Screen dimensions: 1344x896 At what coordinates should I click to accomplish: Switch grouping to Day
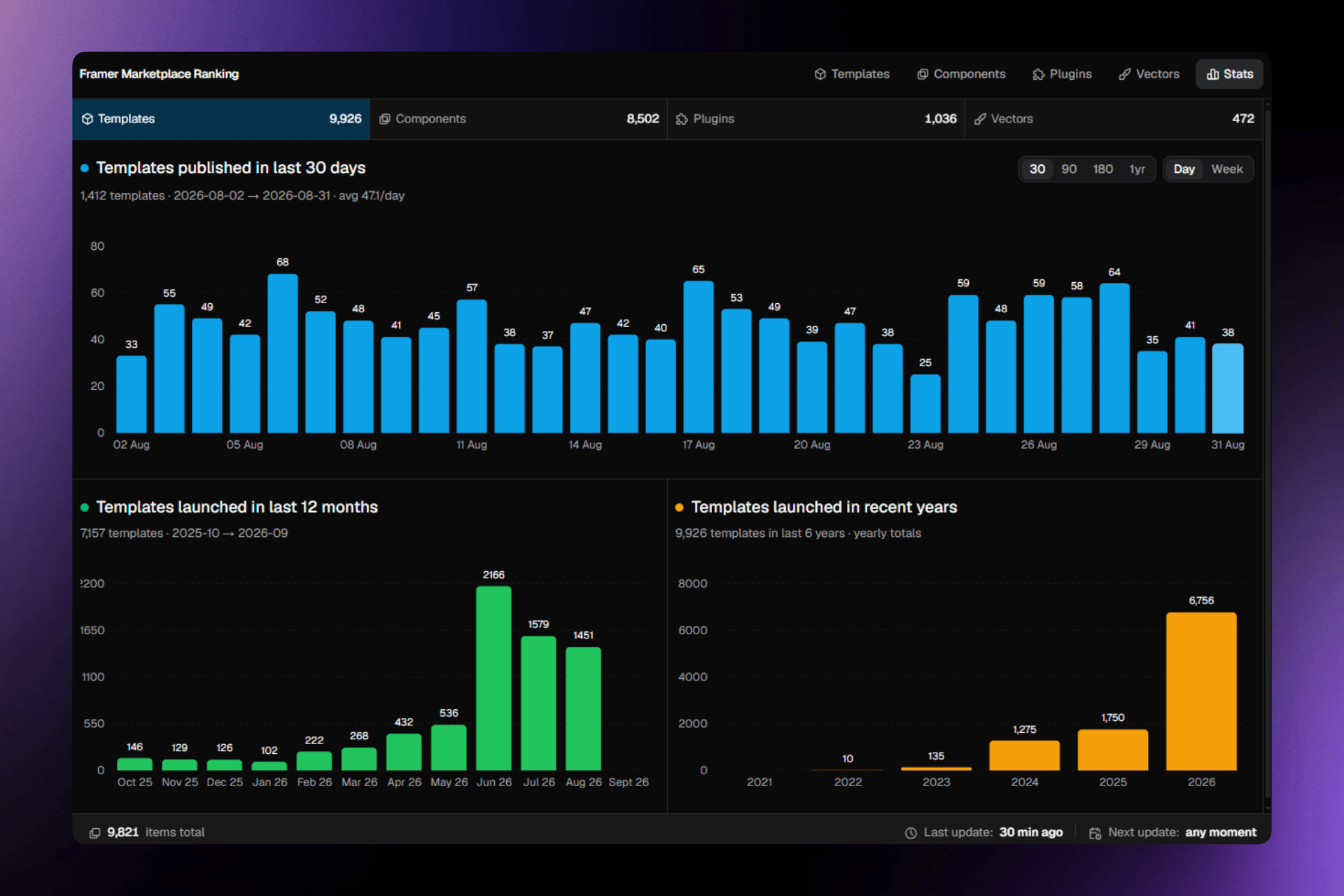coord(1184,169)
